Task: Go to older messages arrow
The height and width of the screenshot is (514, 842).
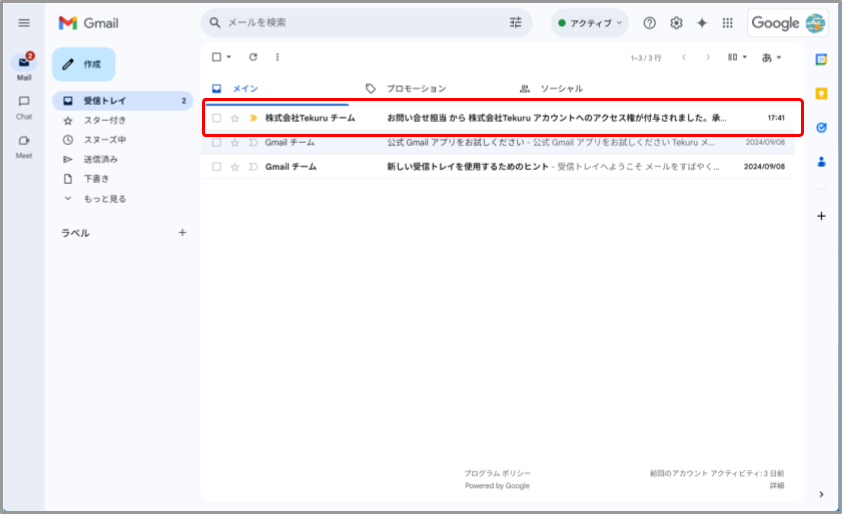Action: coord(708,57)
